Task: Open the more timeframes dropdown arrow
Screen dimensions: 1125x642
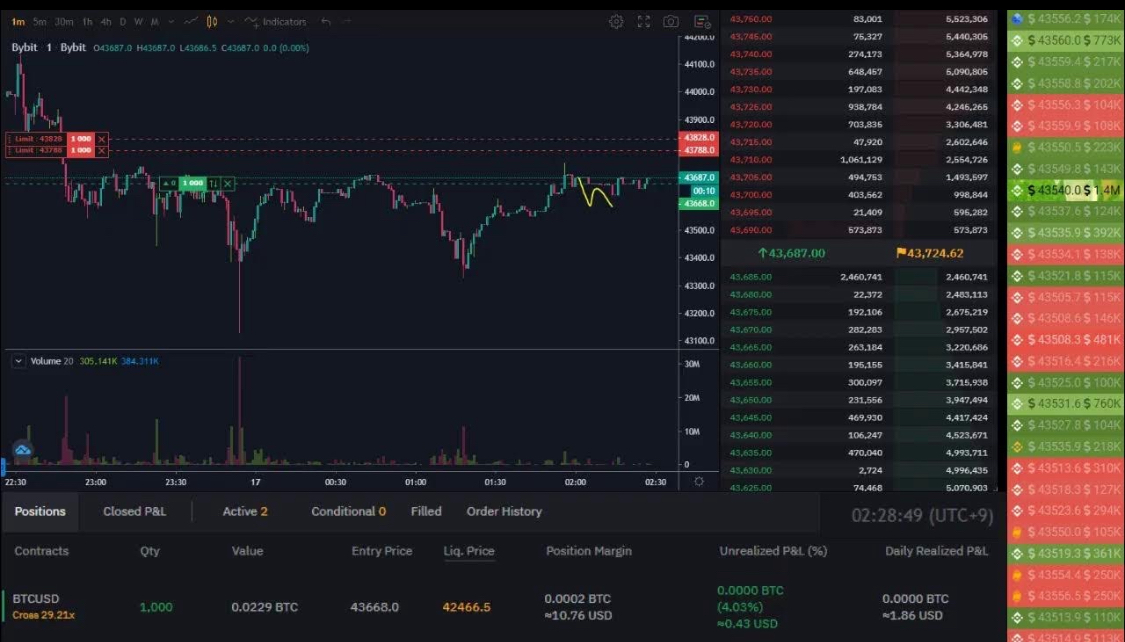Action: click(x=171, y=22)
